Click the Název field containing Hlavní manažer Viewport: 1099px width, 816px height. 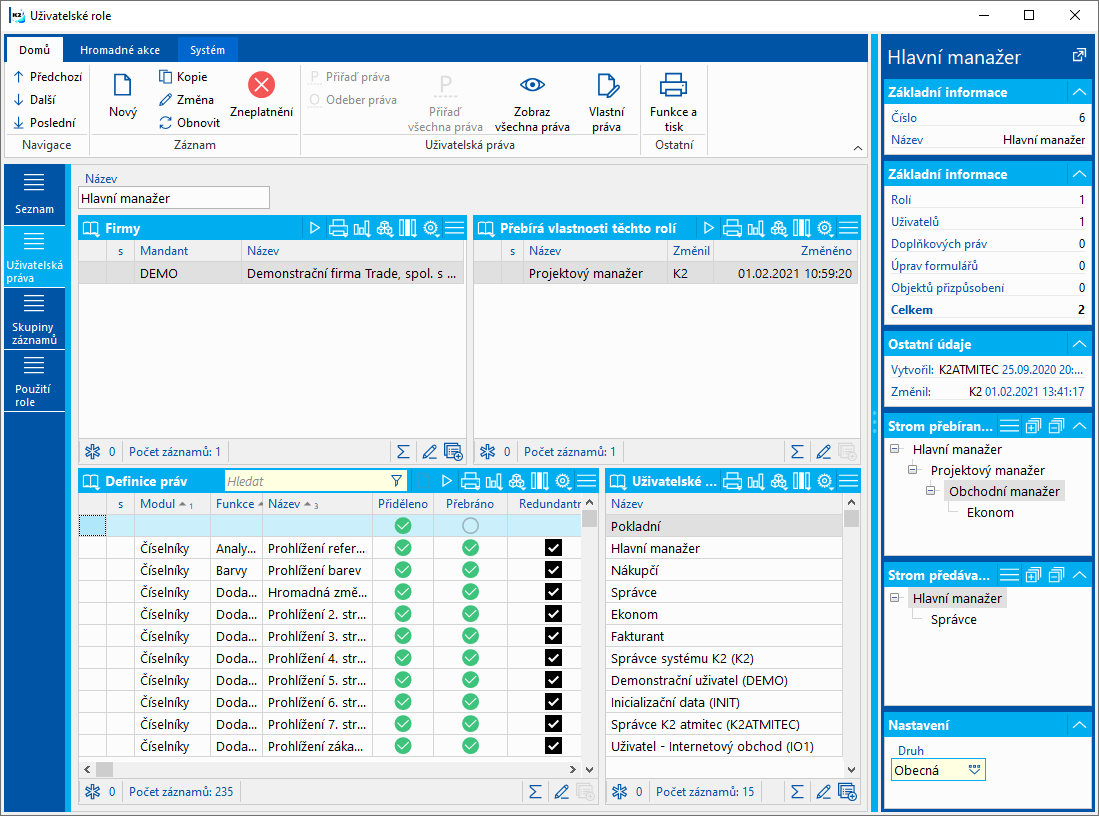pyautogui.click(x=174, y=198)
